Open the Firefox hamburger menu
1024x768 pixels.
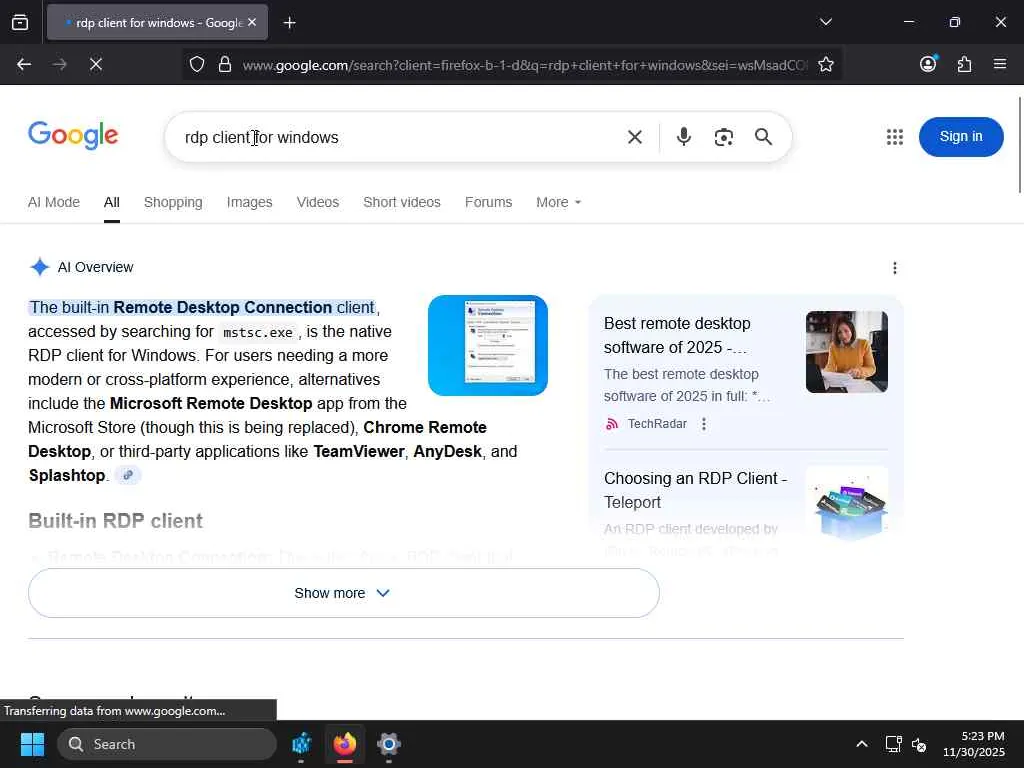[x=999, y=64]
